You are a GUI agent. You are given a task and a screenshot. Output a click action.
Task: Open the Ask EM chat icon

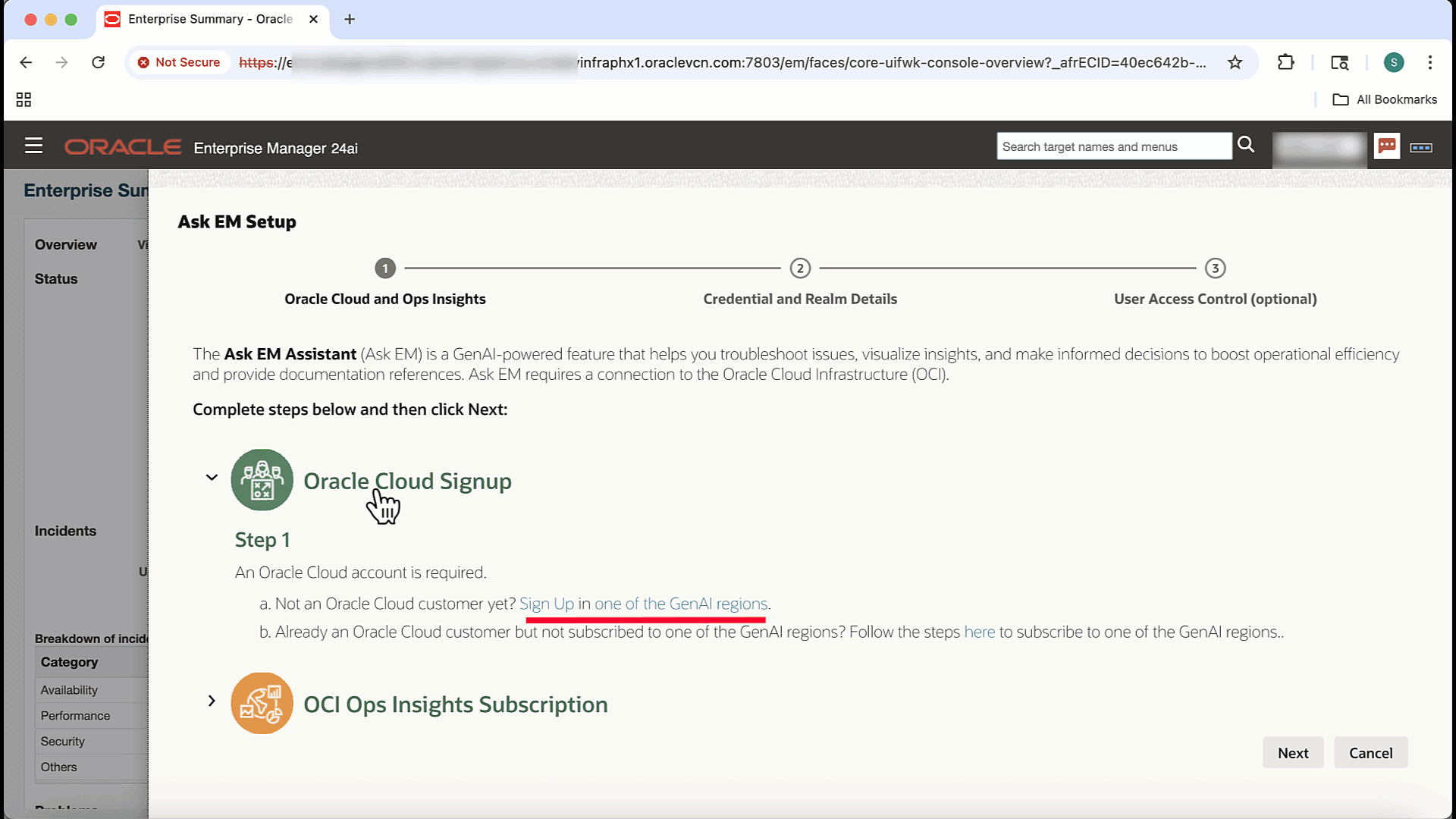[x=1387, y=146]
